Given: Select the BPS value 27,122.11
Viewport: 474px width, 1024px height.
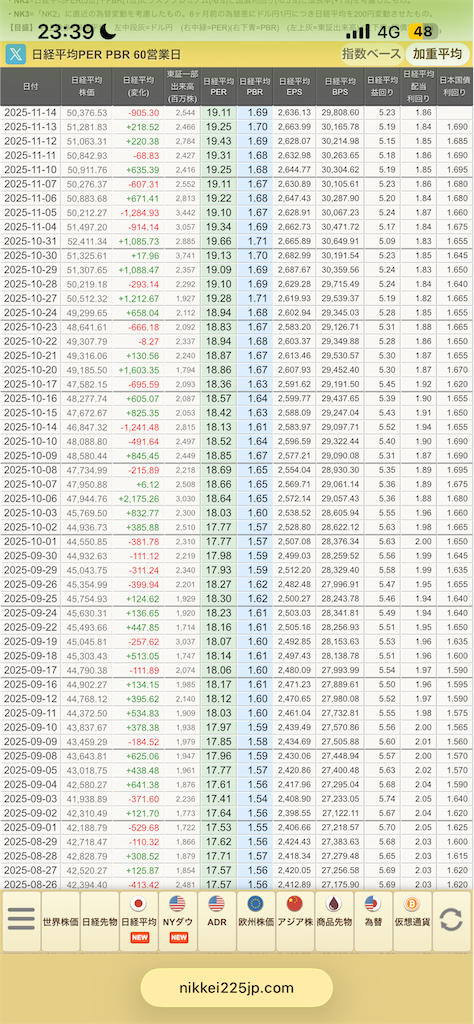Looking at the screenshot, I should click(x=340, y=813).
